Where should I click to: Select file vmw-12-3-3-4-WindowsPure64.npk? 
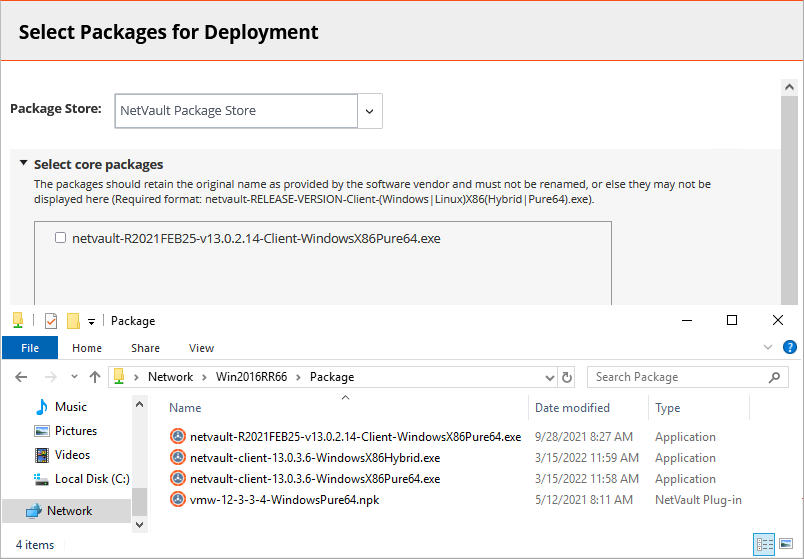click(285, 500)
